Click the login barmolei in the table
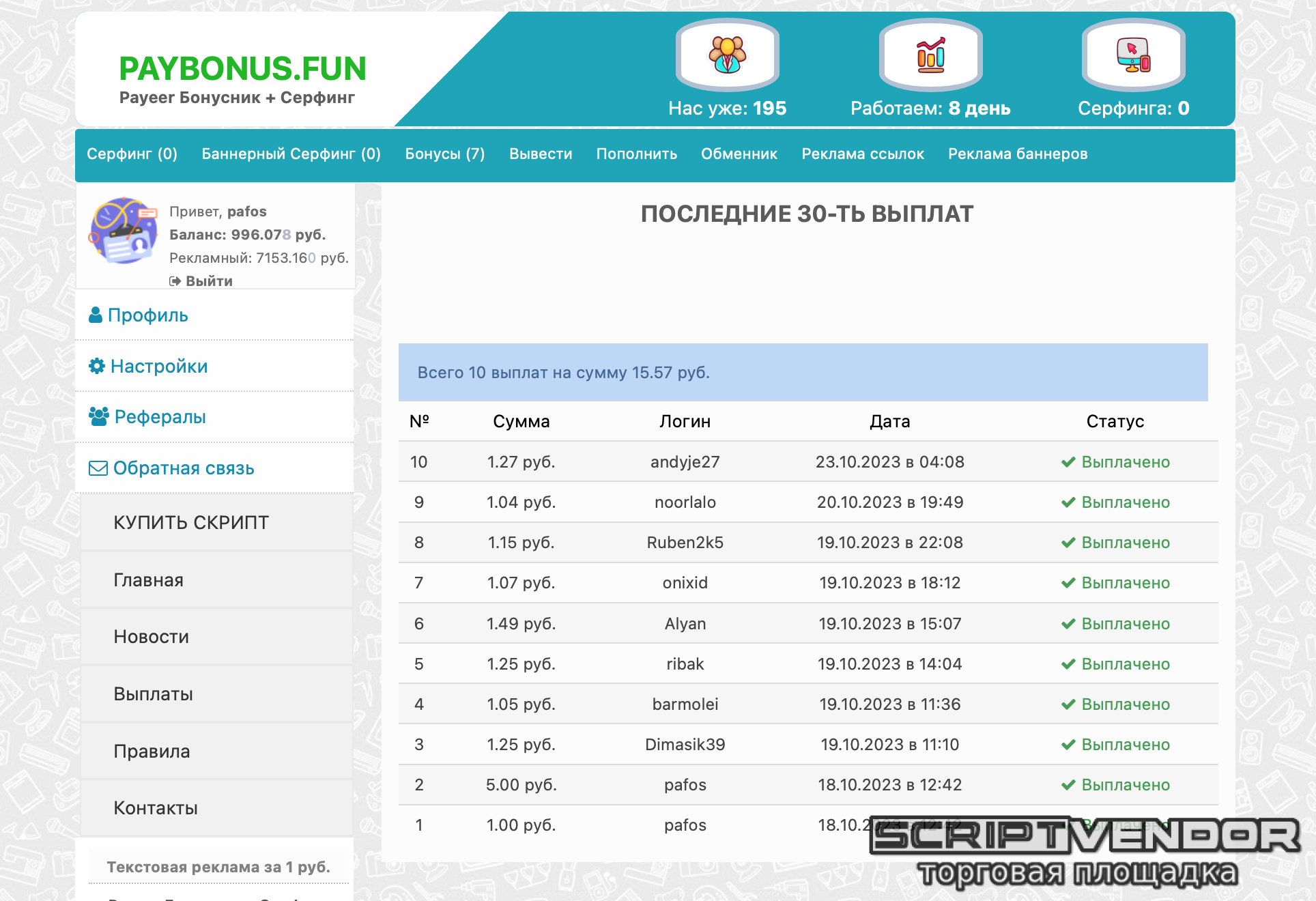This screenshot has width=1316, height=901. point(685,704)
